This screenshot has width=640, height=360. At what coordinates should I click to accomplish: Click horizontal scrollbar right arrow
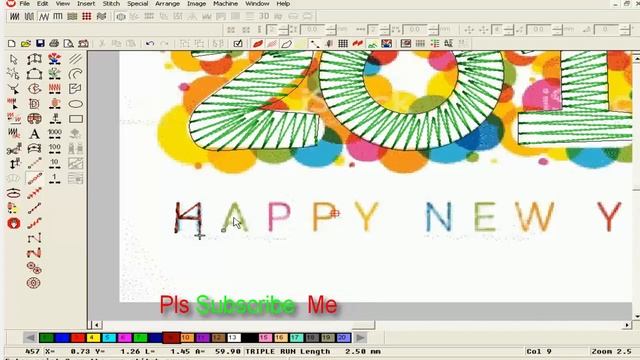pyautogui.click(x=627, y=325)
